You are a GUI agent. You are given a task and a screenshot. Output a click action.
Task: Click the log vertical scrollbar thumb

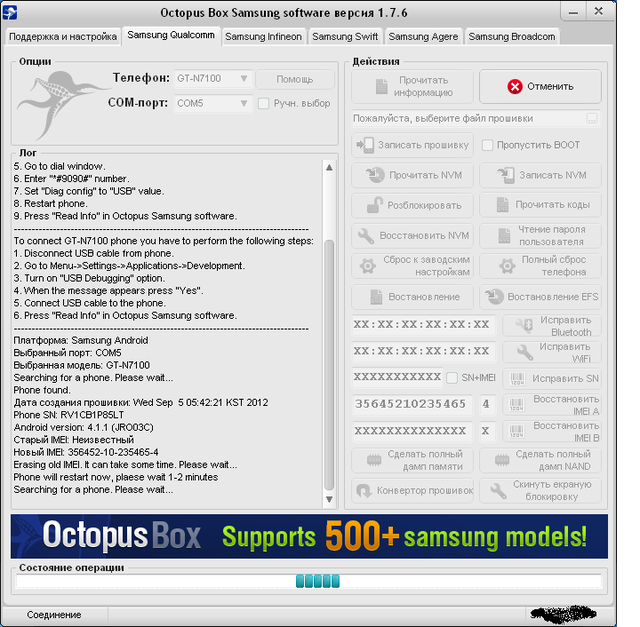coord(329,364)
